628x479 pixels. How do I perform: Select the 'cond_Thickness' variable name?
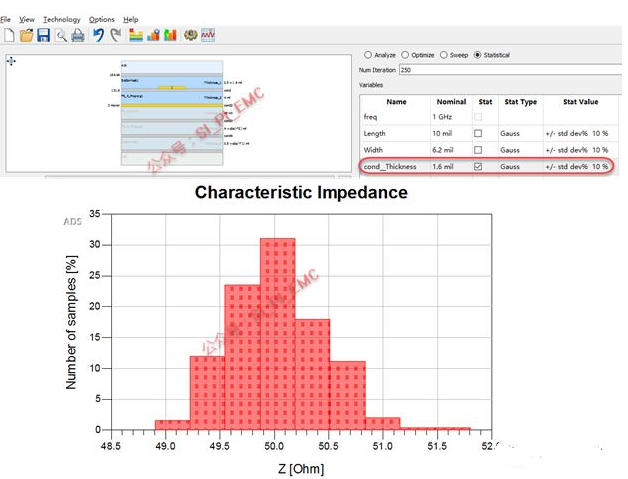pos(390,166)
